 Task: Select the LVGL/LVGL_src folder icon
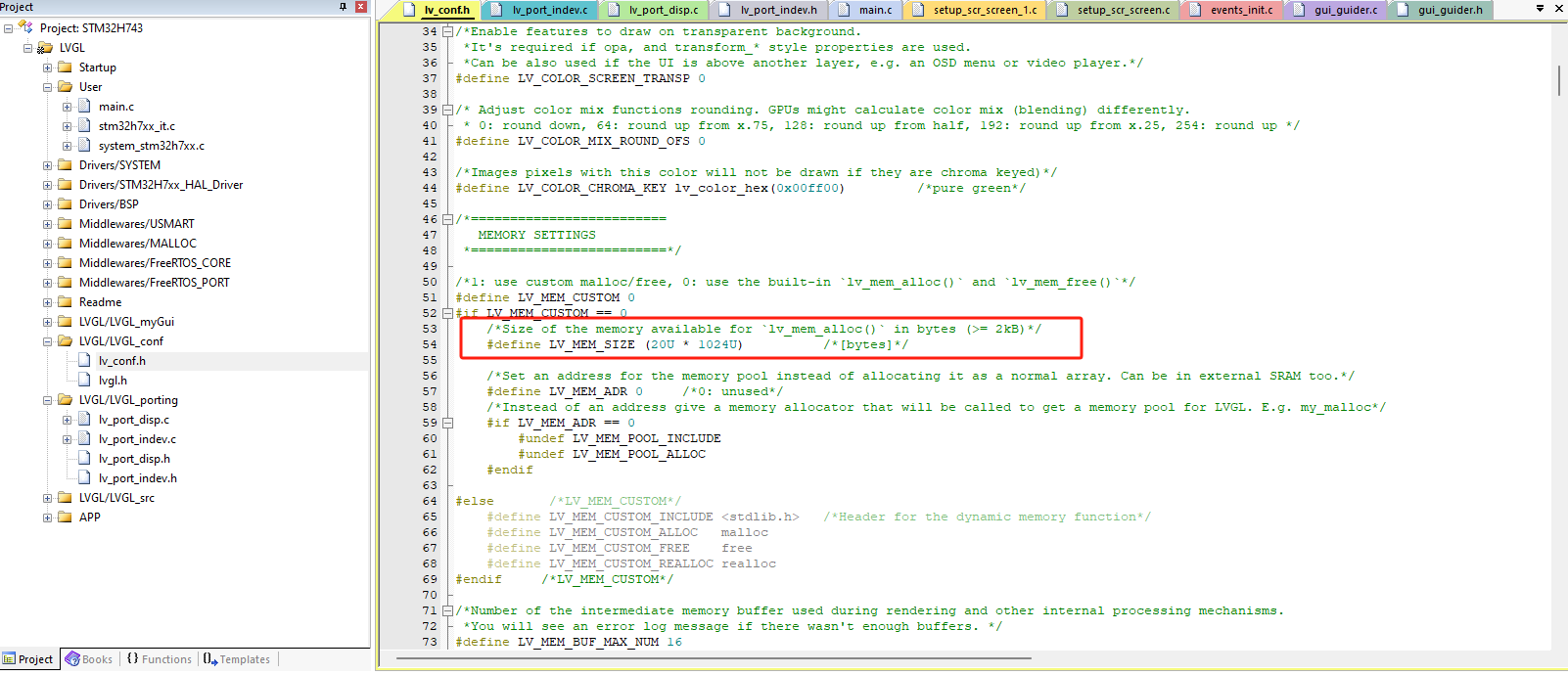pos(65,498)
